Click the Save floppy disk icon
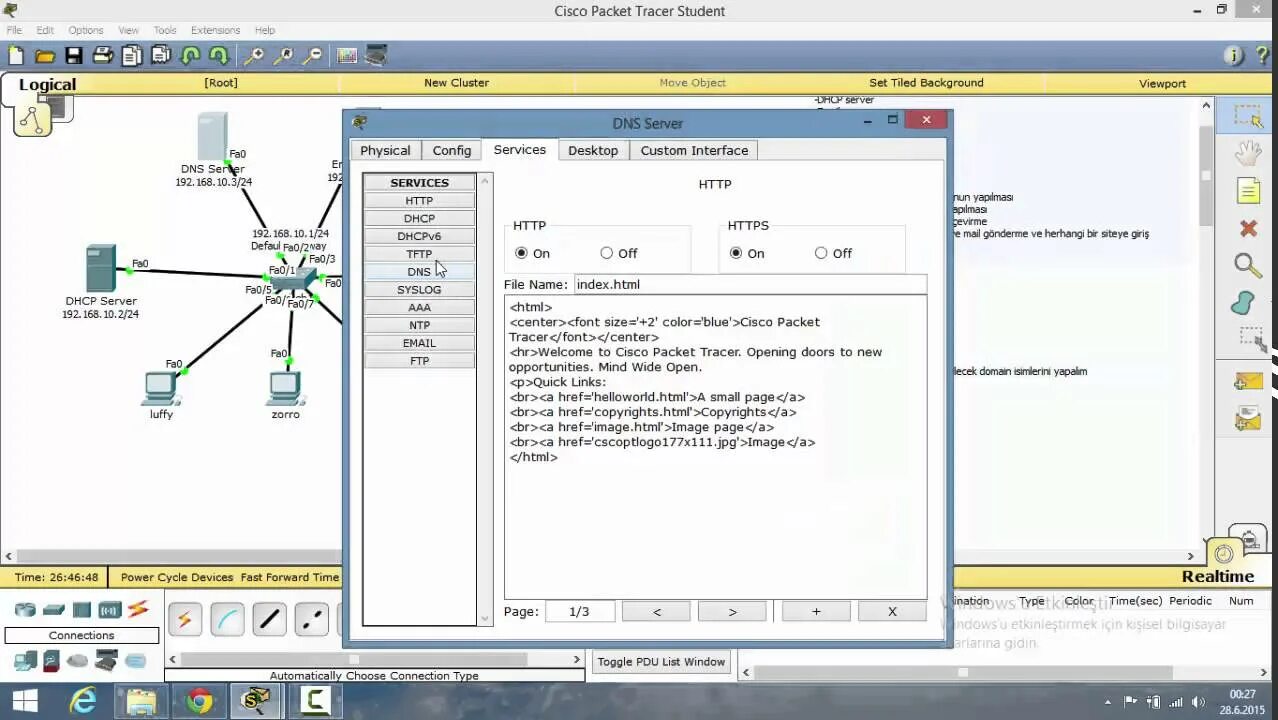 (x=73, y=56)
